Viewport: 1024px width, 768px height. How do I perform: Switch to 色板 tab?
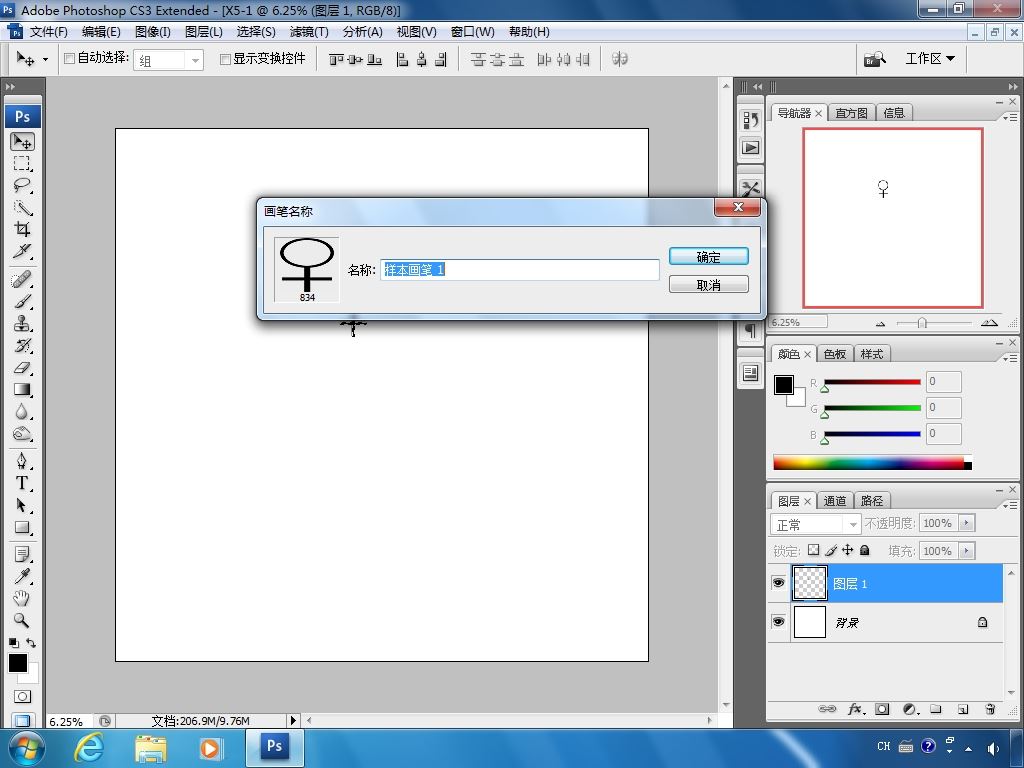835,354
